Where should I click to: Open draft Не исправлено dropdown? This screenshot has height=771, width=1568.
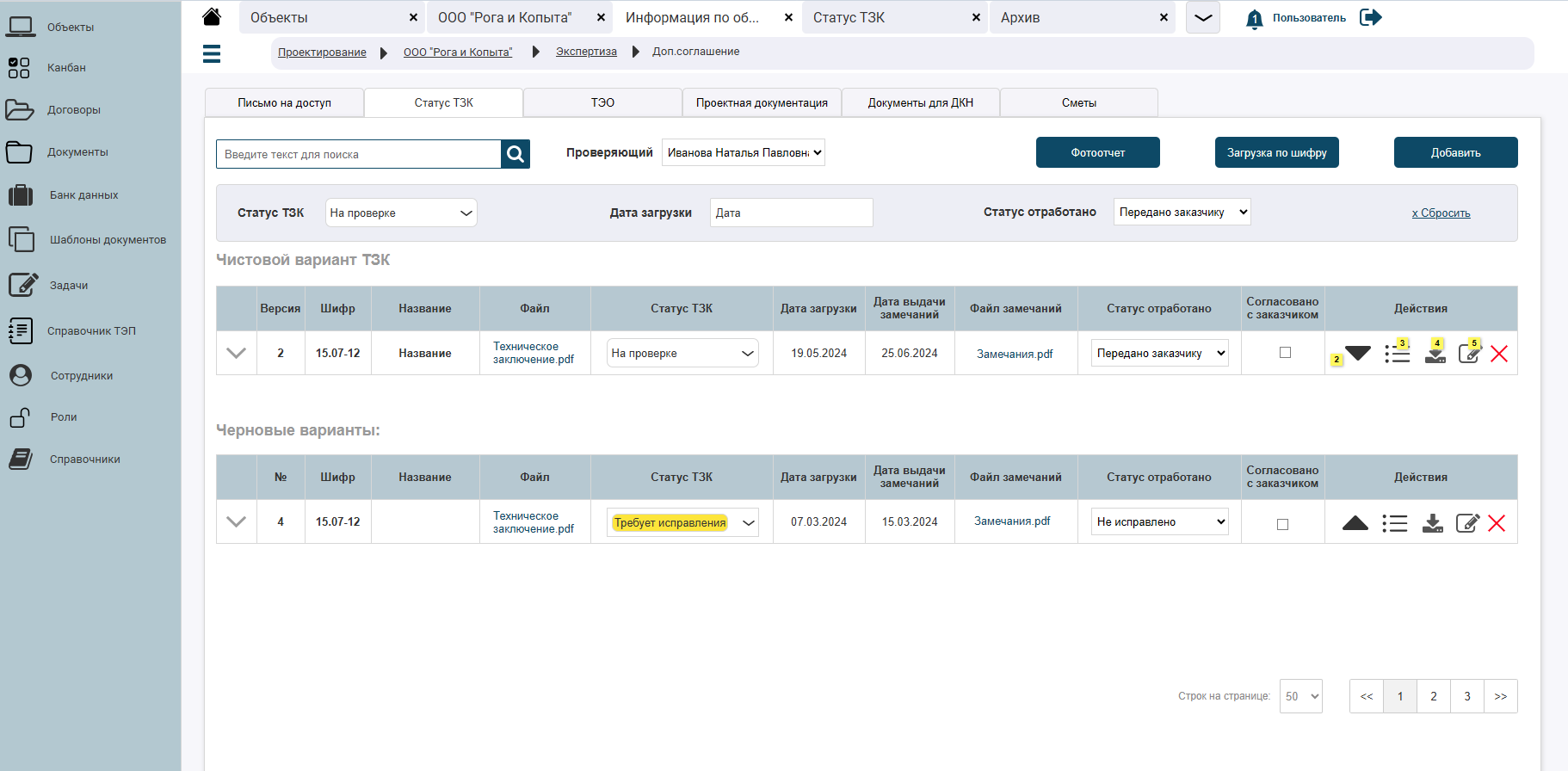coord(1159,521)
